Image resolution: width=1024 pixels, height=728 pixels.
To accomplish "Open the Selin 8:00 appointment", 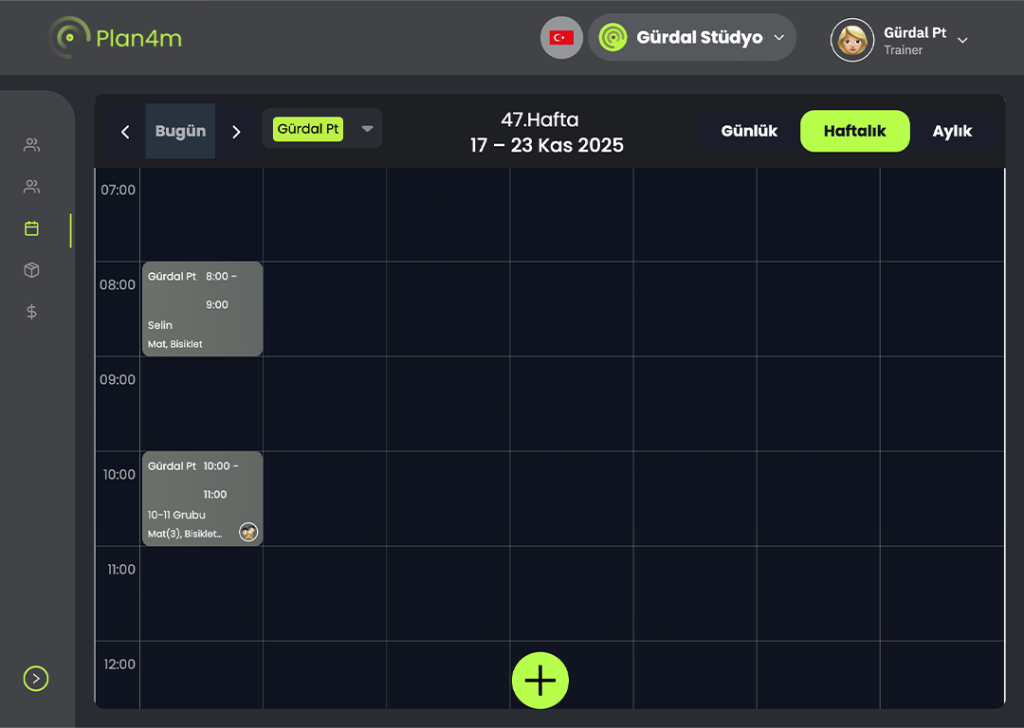I will (202, 309).
